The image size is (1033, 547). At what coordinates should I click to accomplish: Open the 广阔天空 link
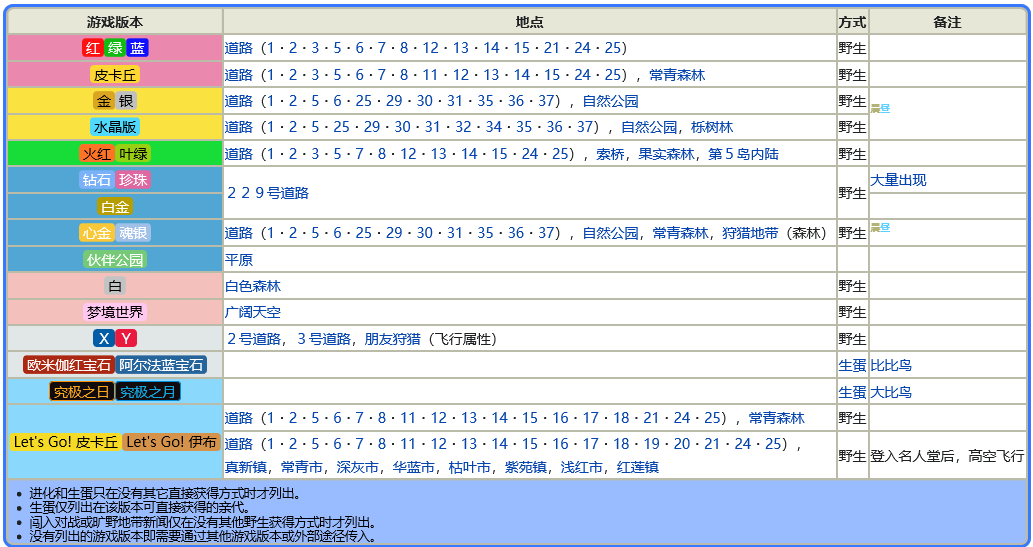point(253,312)
